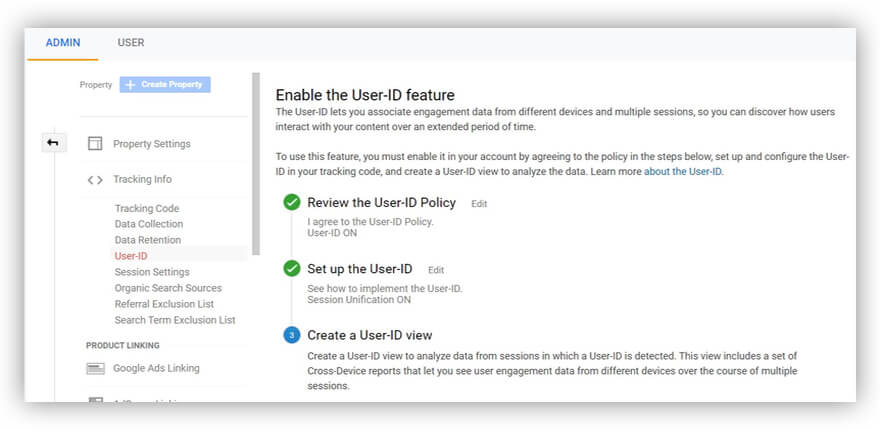Select Session Settings in sidebar

(152, 272)
